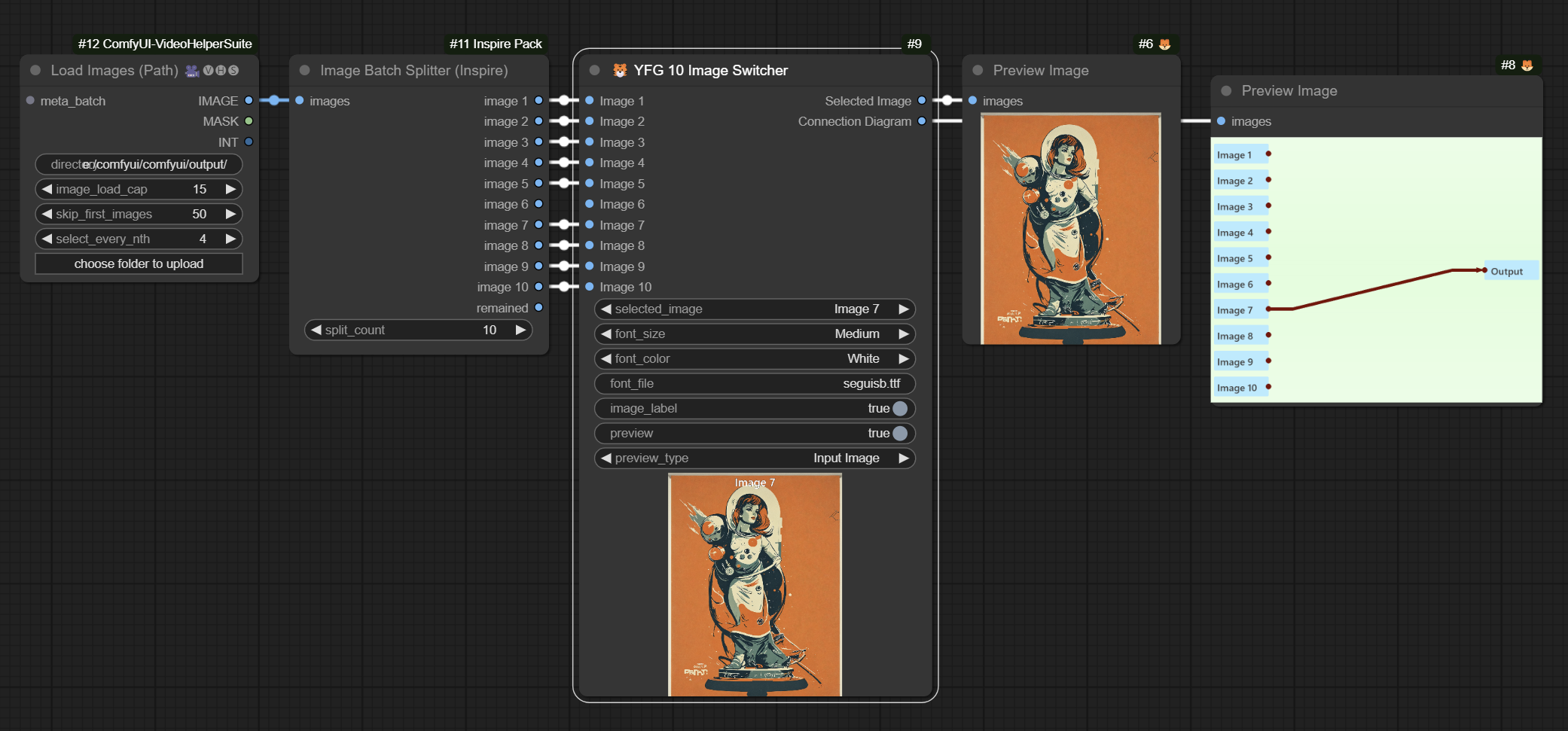This screenshot has width=1568, height=731.
Task: Click the Image 7 preview thumbnail in switcher
Action: [755, 585]
